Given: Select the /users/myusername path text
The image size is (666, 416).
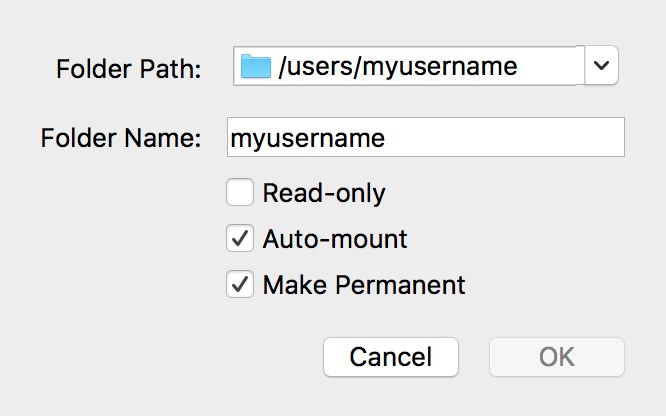Looking at the screenshot, I should 398,67.
